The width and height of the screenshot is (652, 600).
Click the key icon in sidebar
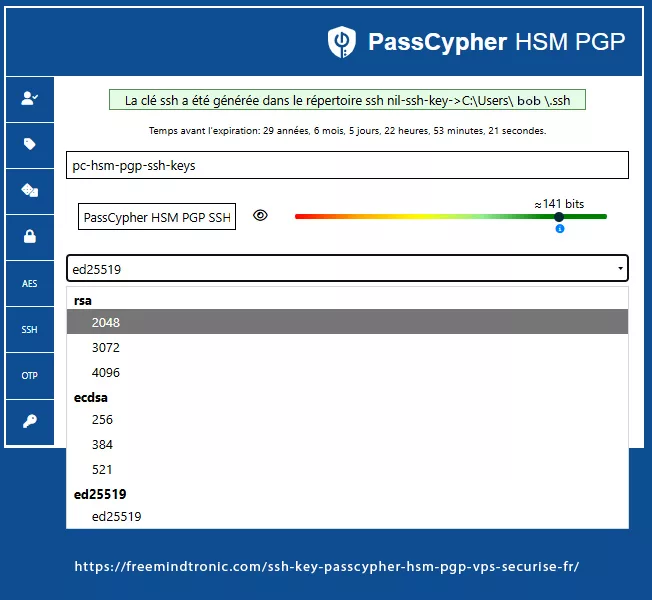click(29, 421)
